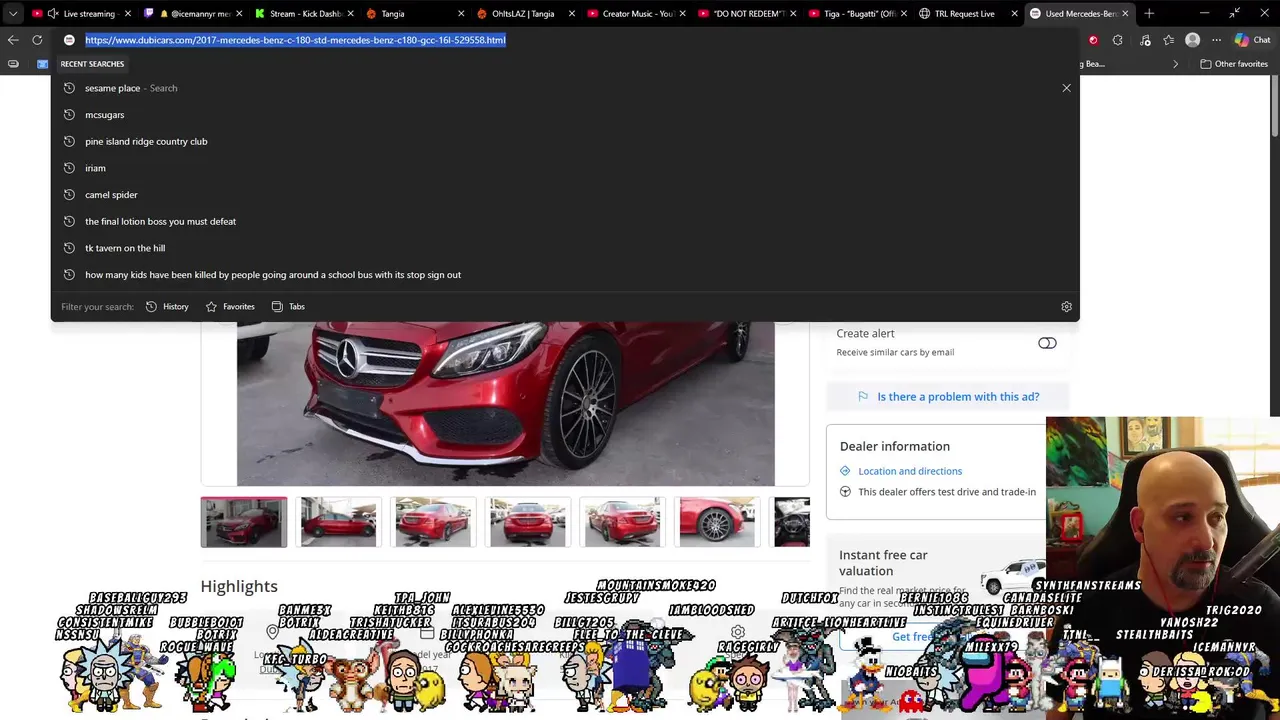The width and height of the screenshot is (1280, 720).
Task: Close the Used Mercedes-Benz tab
Action: [1125, 14]
